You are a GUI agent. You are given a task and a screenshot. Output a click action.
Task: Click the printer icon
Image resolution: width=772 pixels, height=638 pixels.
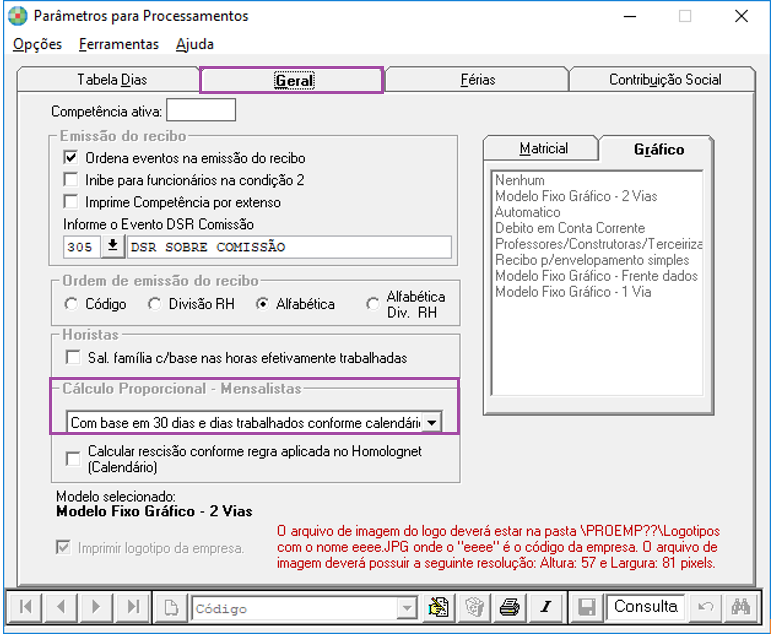510,607
